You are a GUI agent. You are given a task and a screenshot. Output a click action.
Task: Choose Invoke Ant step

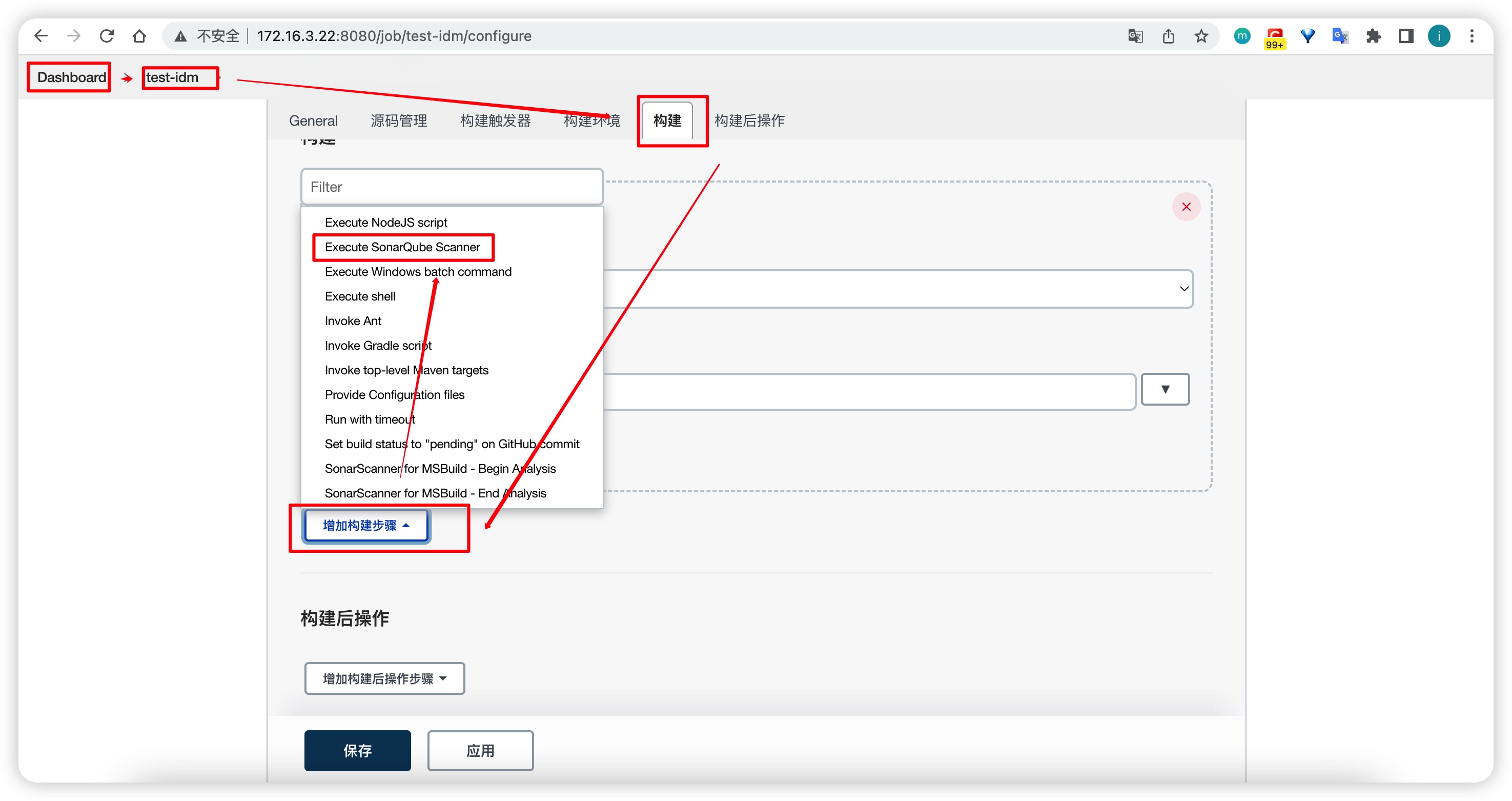click(353, 321)
